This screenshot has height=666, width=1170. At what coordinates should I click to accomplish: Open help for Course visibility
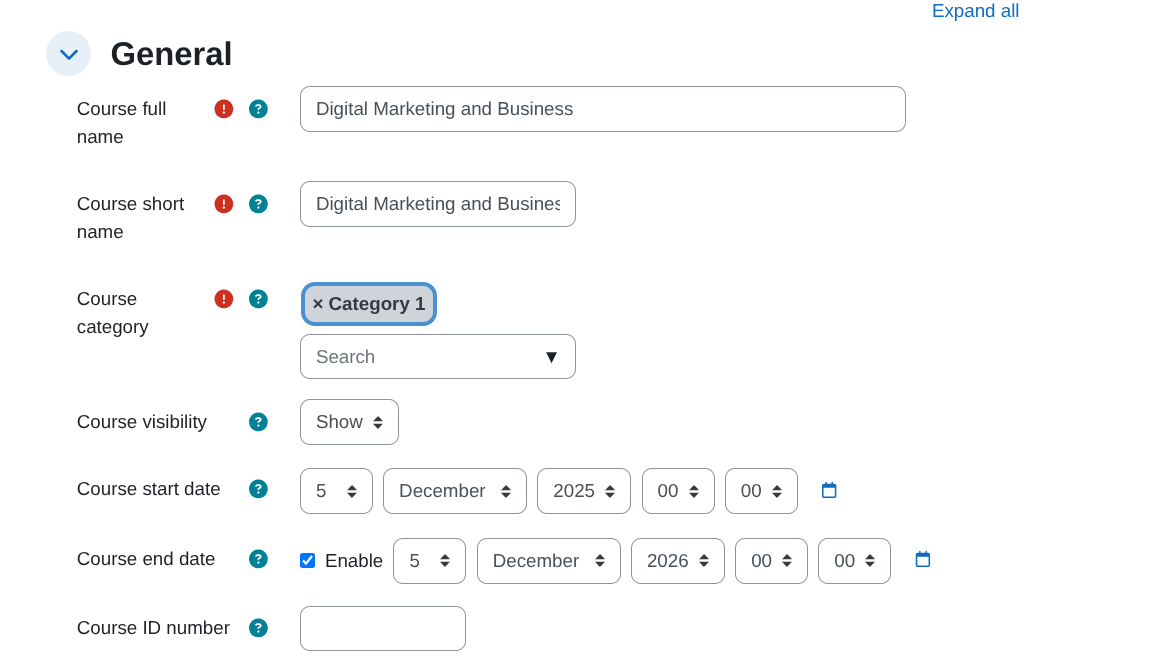258,422
